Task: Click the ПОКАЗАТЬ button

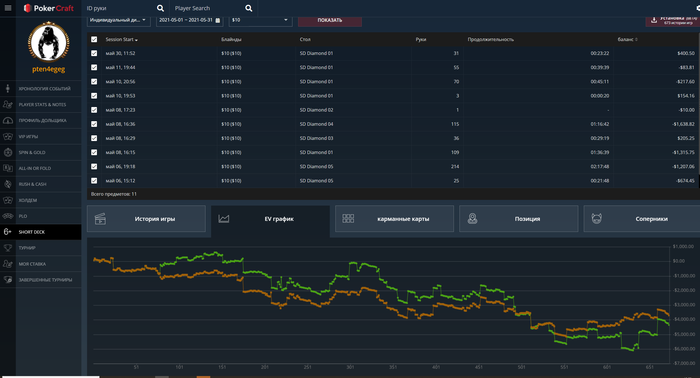Action: 330,20
